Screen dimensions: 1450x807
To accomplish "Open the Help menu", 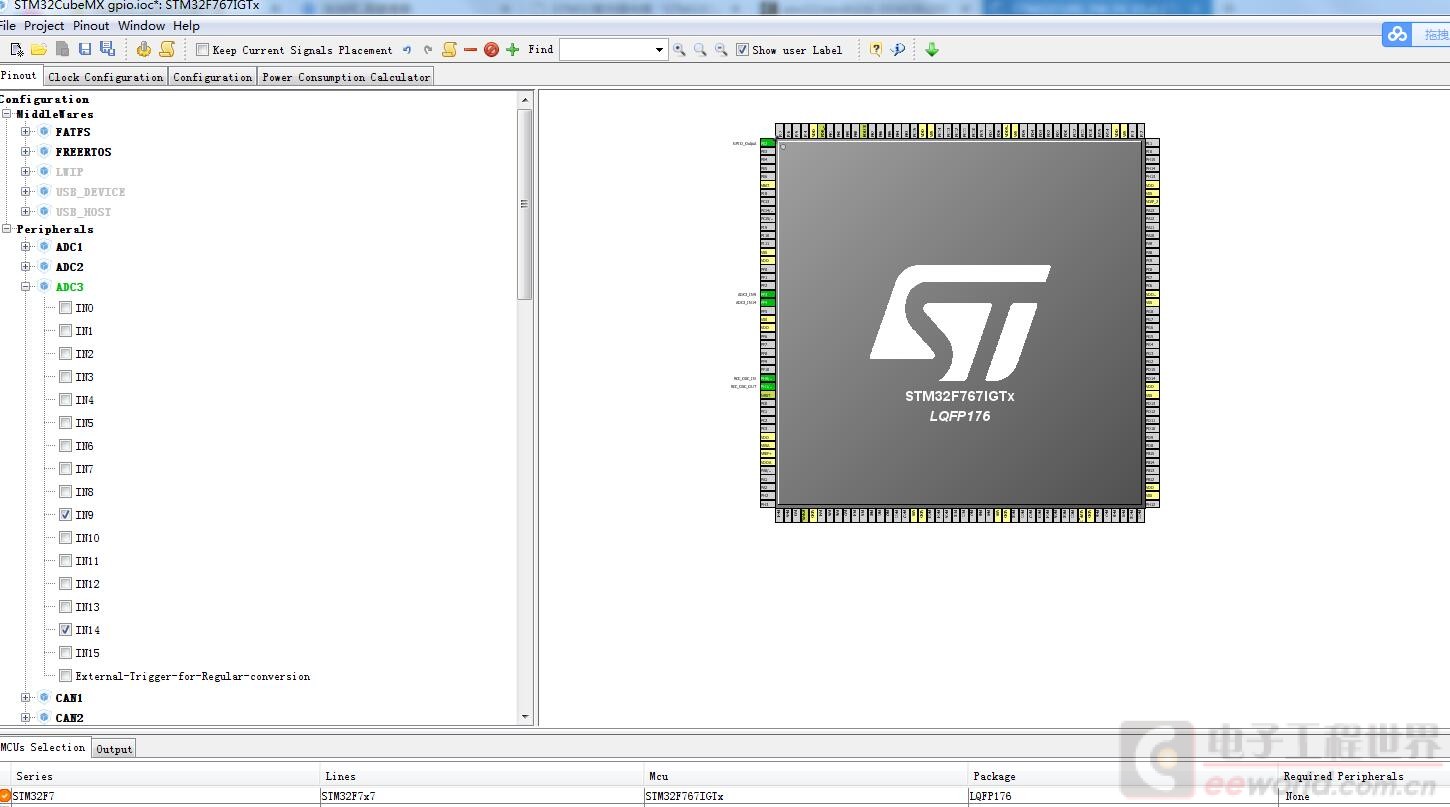I will pos(186,25).
